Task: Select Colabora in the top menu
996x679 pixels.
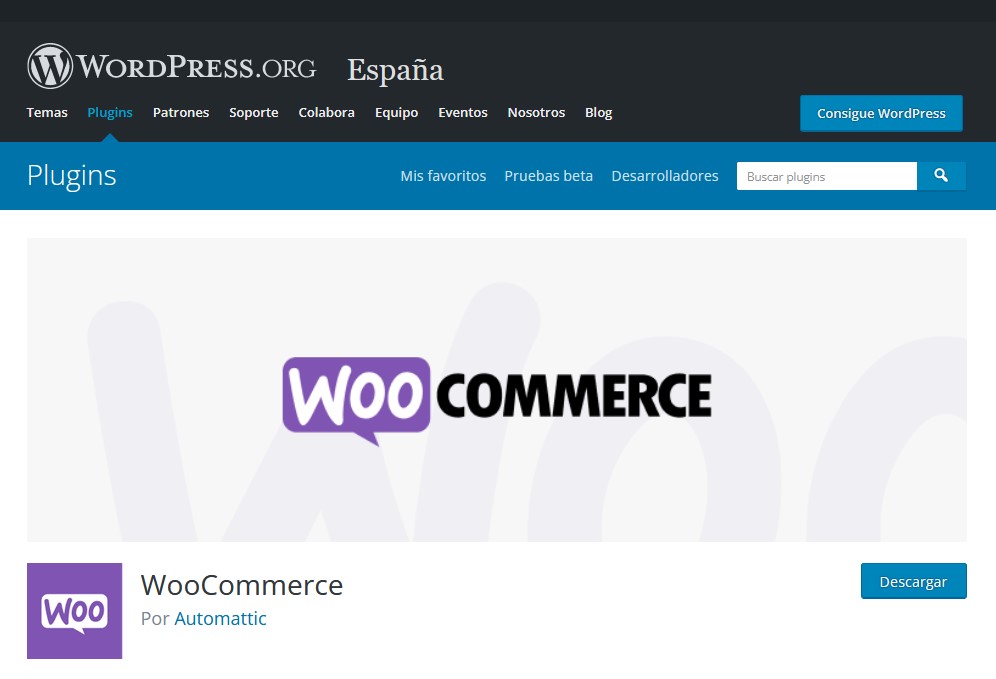Action: coord(326,112)
